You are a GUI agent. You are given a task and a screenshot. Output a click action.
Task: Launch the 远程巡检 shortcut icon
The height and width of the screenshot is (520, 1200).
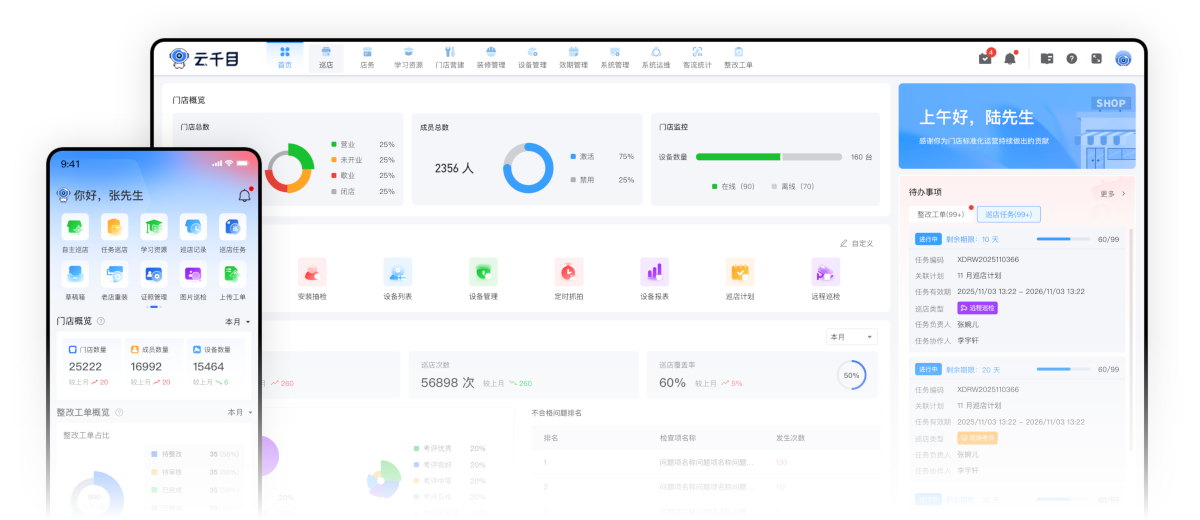pyautogui.click(x=825, y=272)
